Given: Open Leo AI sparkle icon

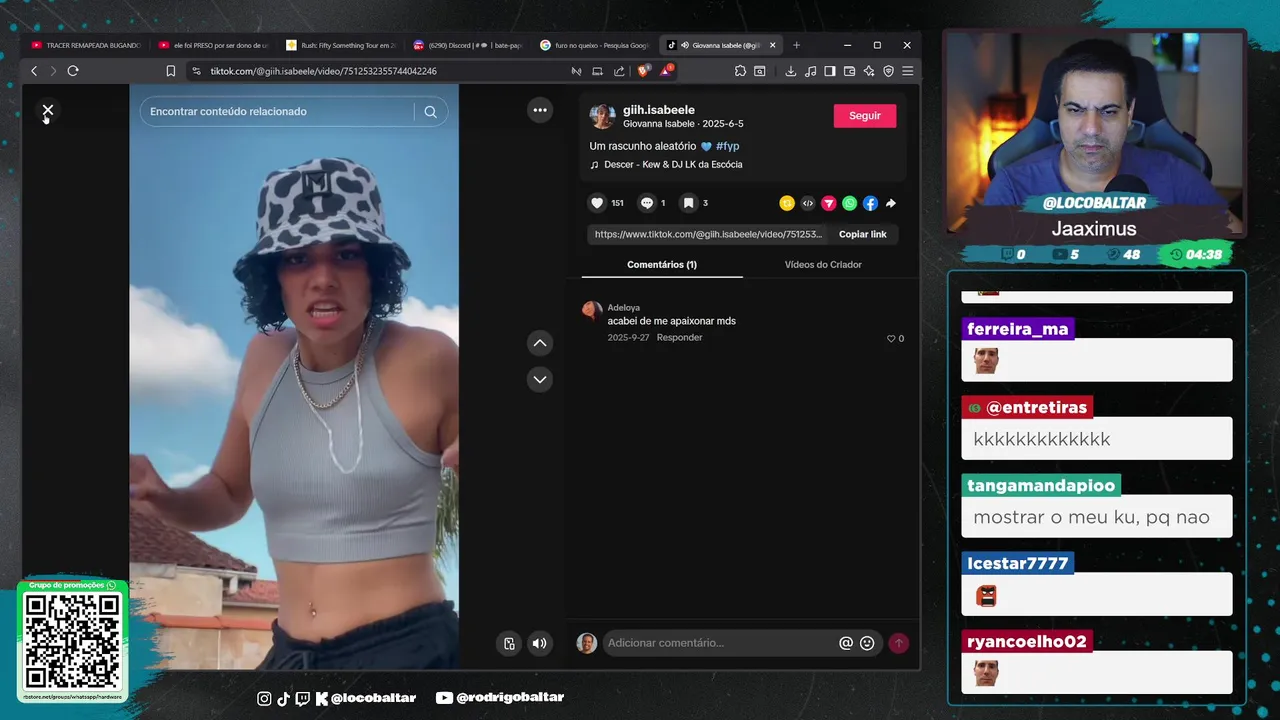Looking at the screenshot, I should 868,71.
